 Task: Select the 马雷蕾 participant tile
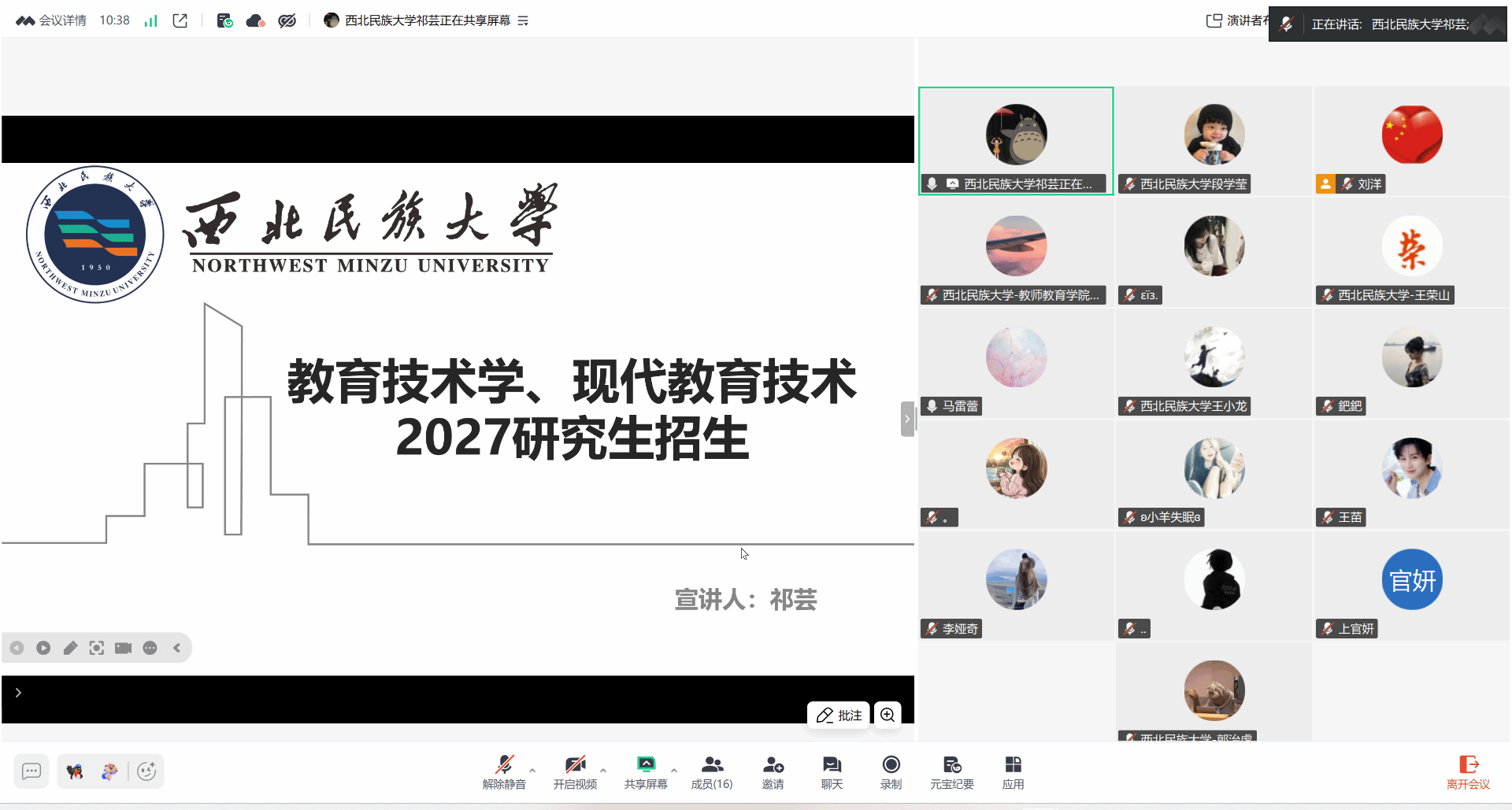(1016, 364)
